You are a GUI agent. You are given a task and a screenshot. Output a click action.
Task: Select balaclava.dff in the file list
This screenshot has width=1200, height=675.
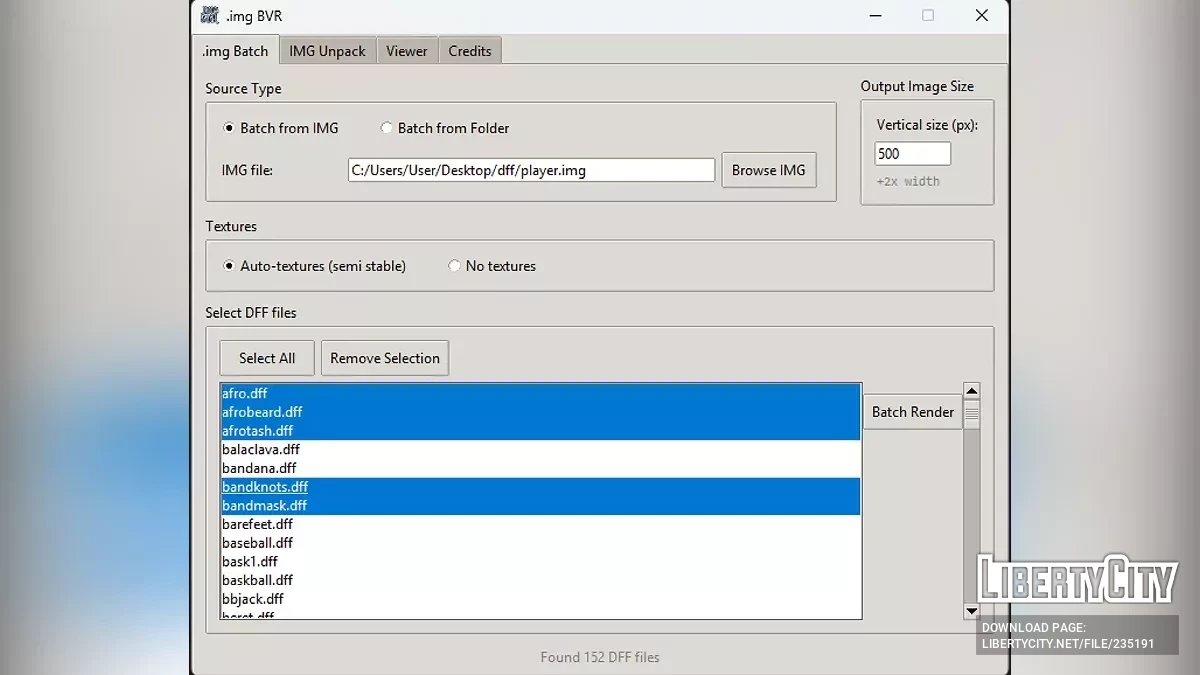pos(261,450)
